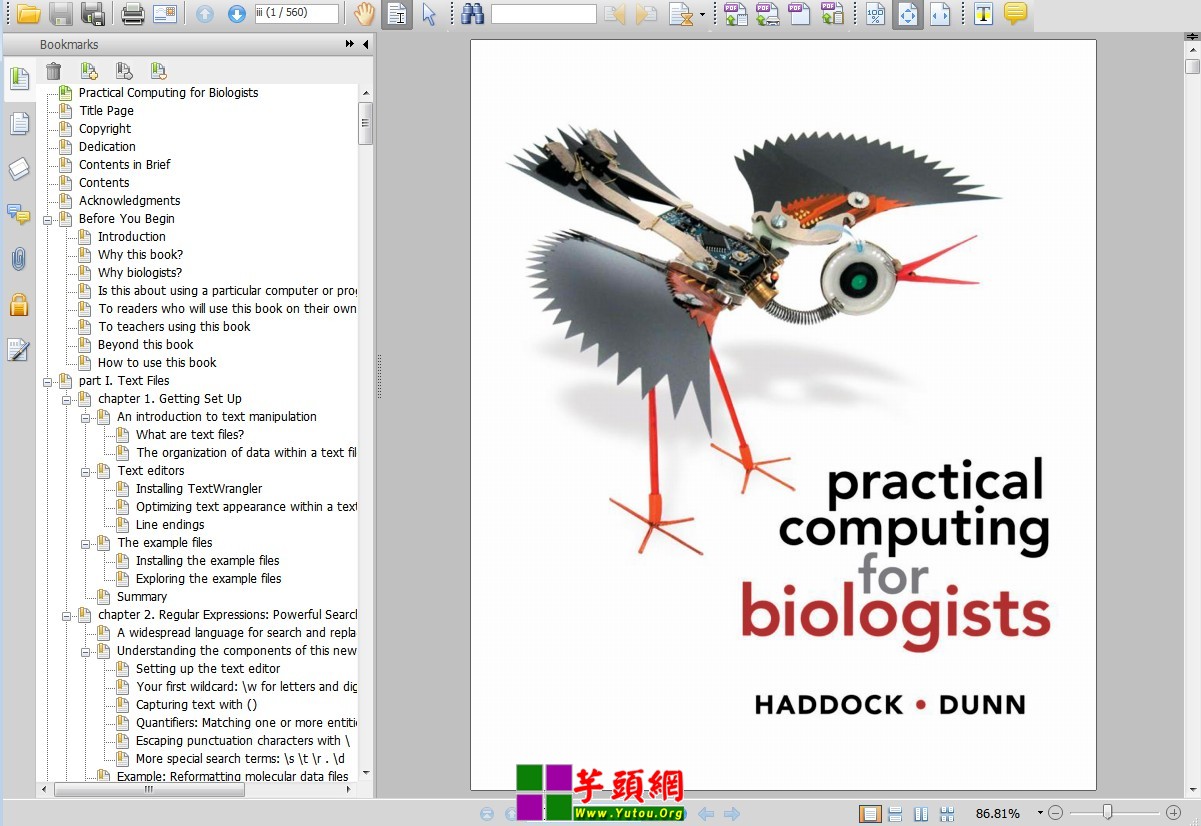1201x826 pixels.
Task: Open a file with the folder icon
Action: [28, 14]
